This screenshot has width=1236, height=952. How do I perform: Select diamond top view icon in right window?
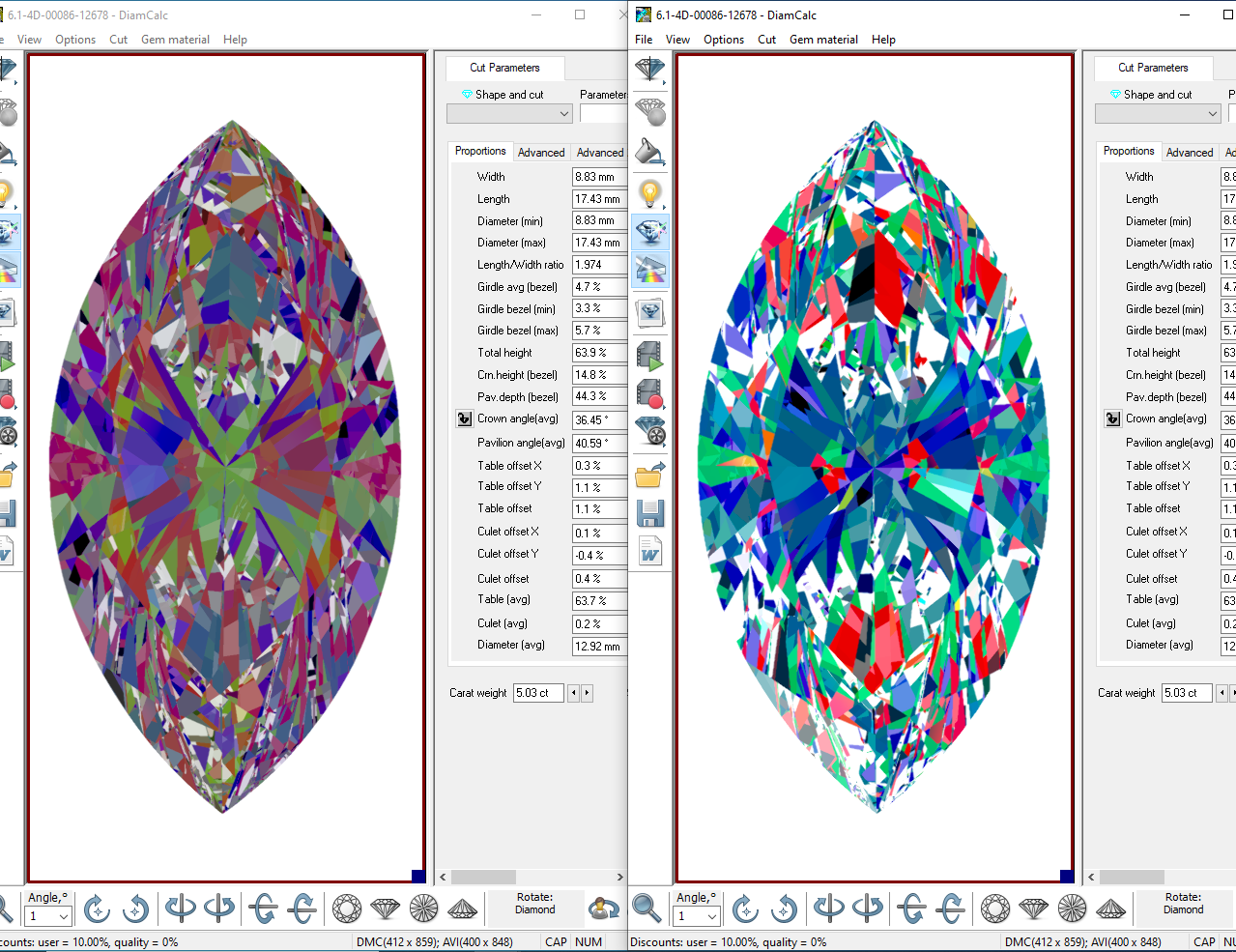coord(995,909)
